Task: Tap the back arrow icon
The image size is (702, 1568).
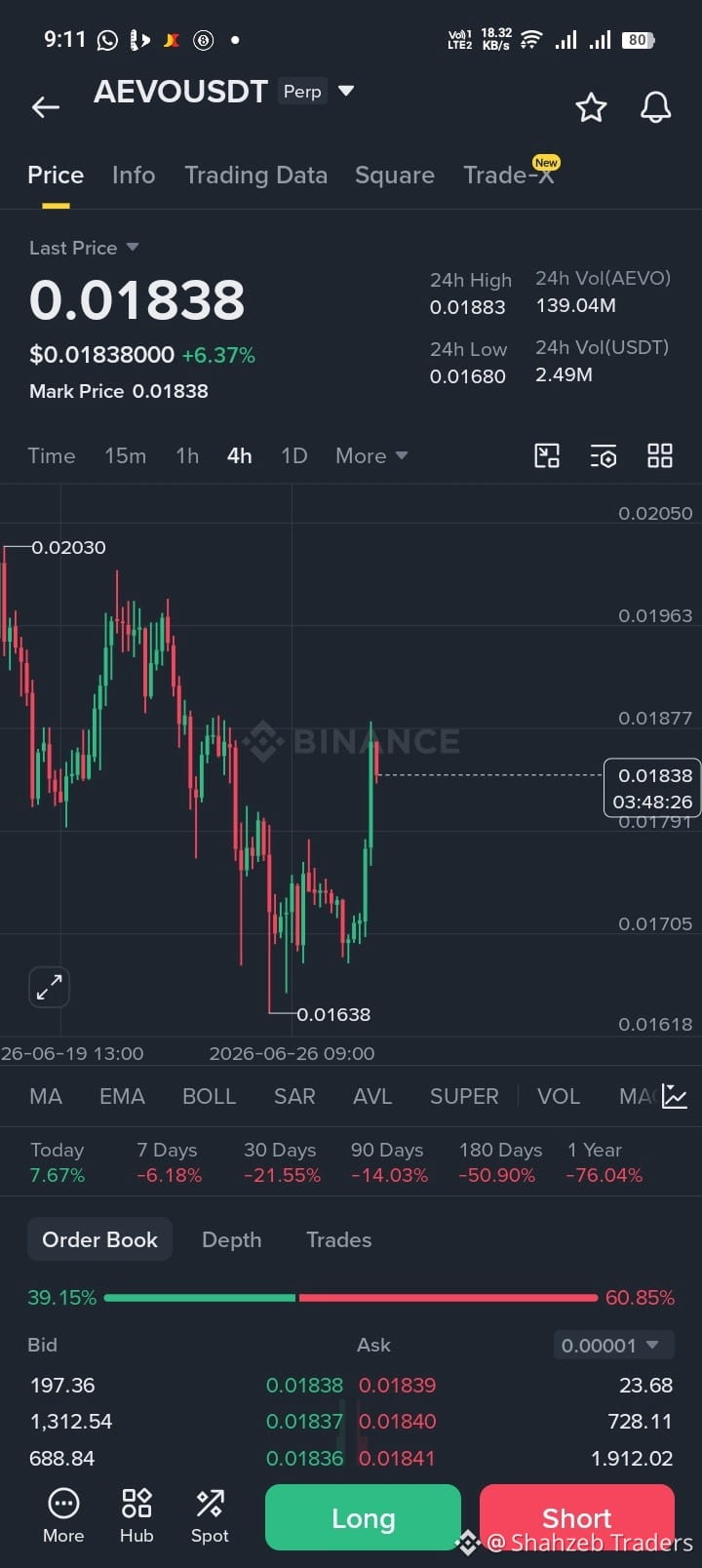Action: (46, 107)
